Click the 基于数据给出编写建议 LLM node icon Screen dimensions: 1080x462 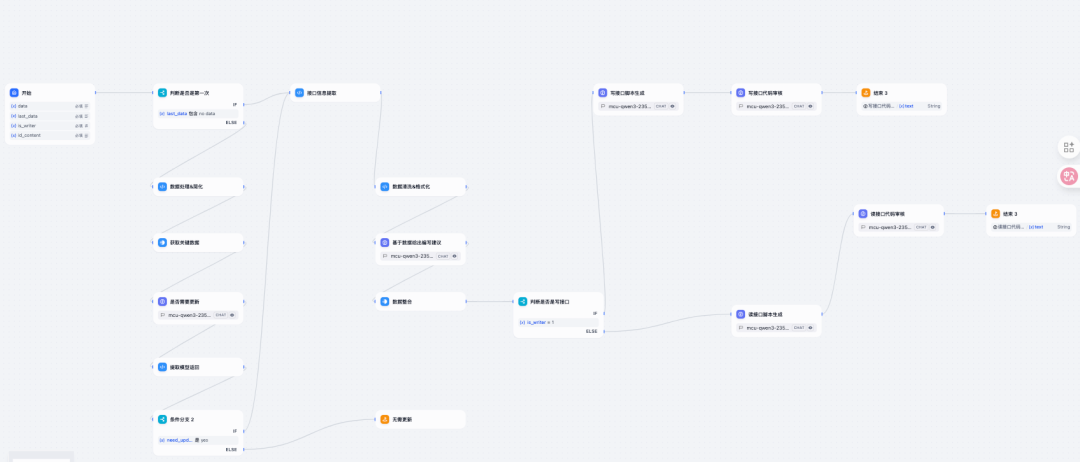pos(385,242)
